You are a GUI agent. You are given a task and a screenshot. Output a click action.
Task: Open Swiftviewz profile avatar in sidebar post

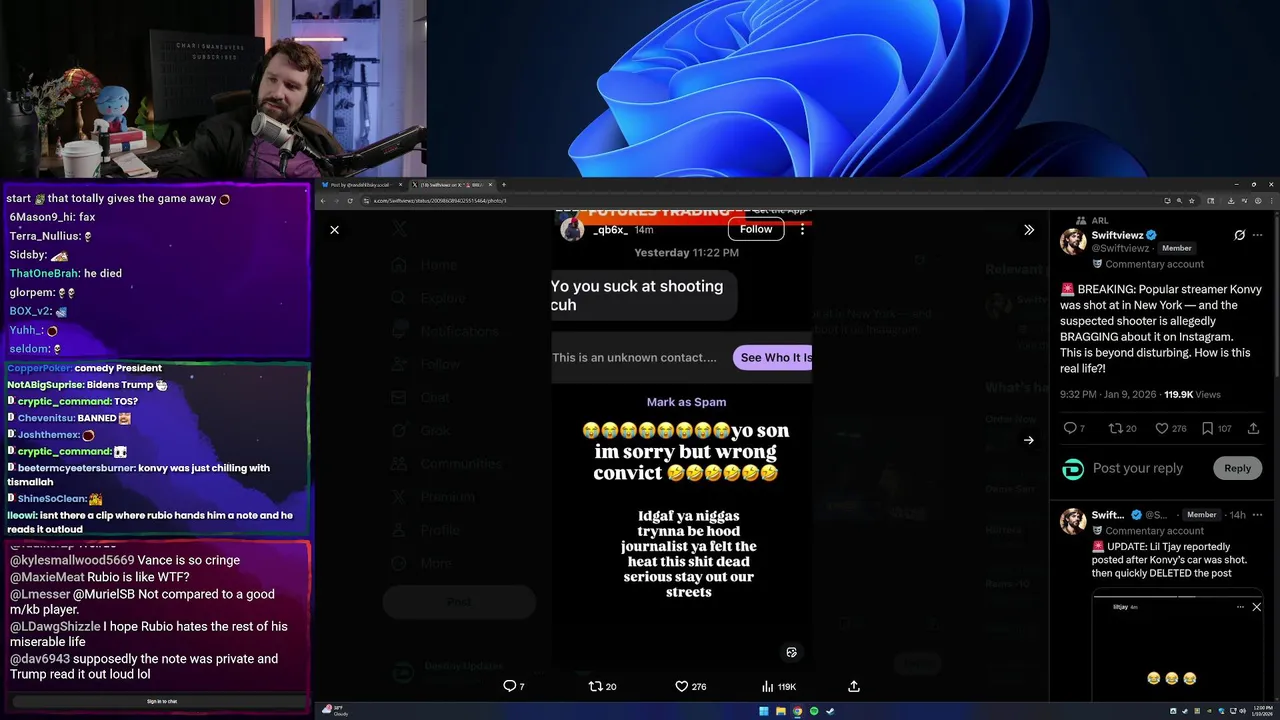(1073, 241)
